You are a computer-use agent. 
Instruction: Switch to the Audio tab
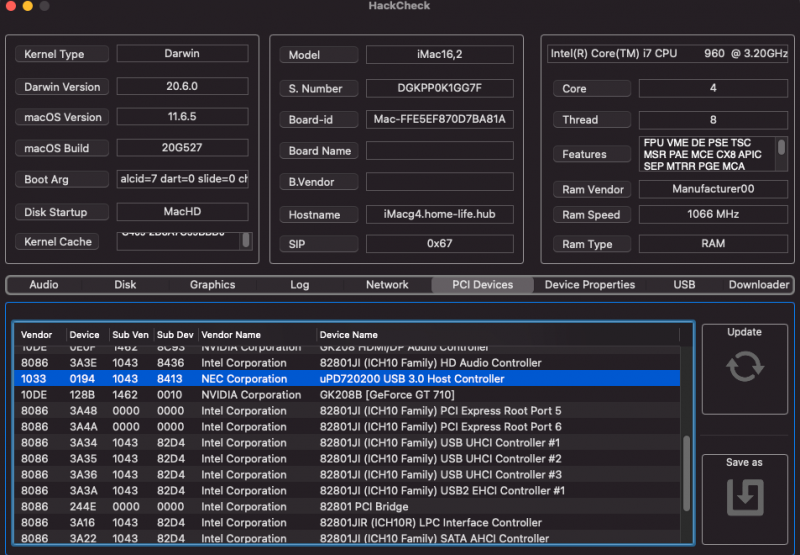pos(43,285)
